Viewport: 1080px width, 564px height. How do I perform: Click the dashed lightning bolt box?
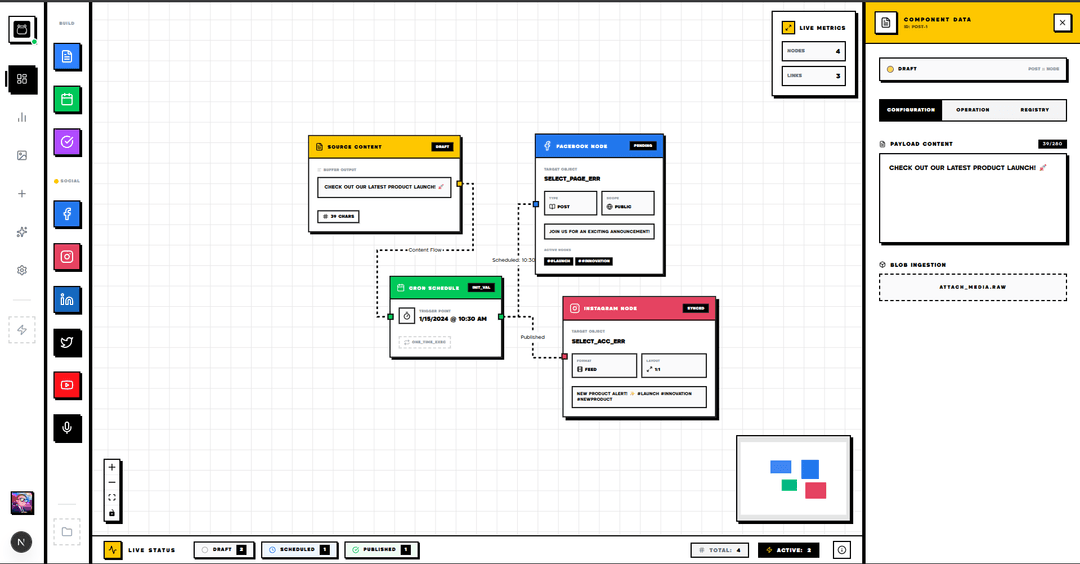(x=22, y=330)
